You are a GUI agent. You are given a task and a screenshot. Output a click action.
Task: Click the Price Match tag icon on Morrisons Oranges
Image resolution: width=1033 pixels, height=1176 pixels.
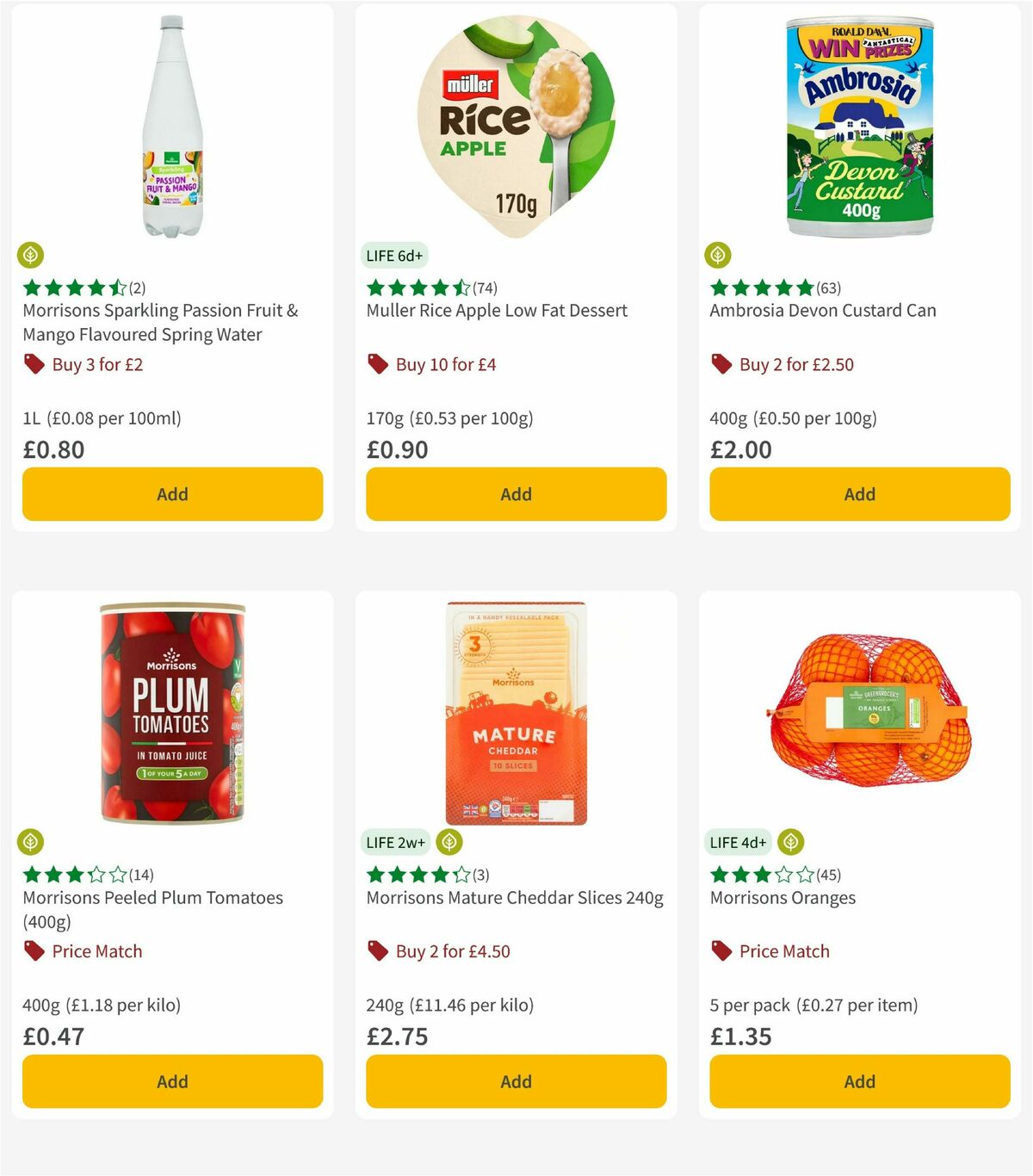coord(721,951)
